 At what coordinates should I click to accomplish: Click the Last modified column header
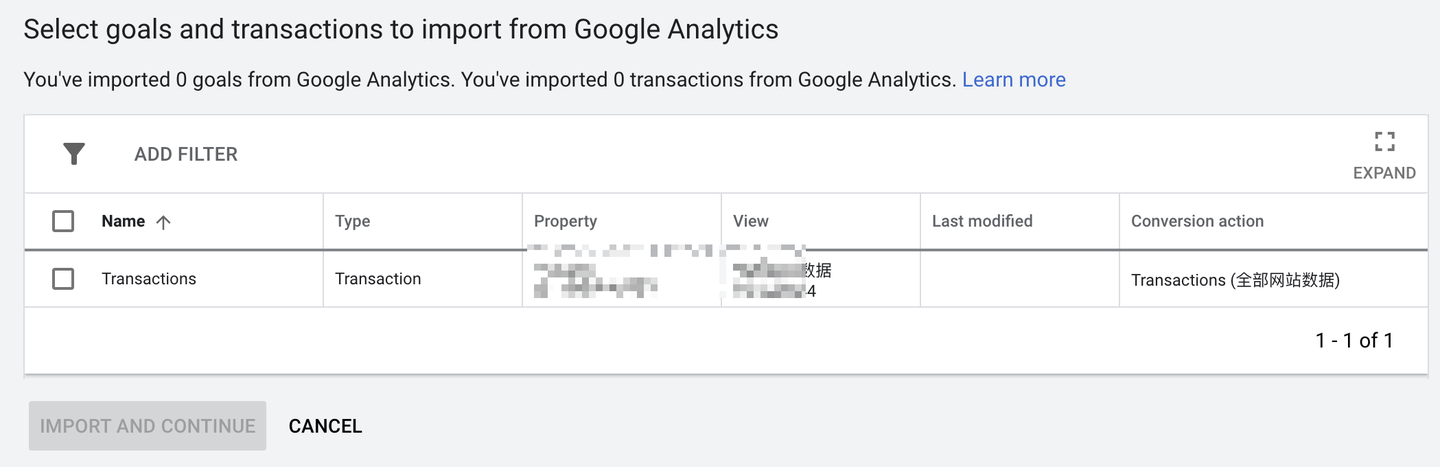[982, 221]
